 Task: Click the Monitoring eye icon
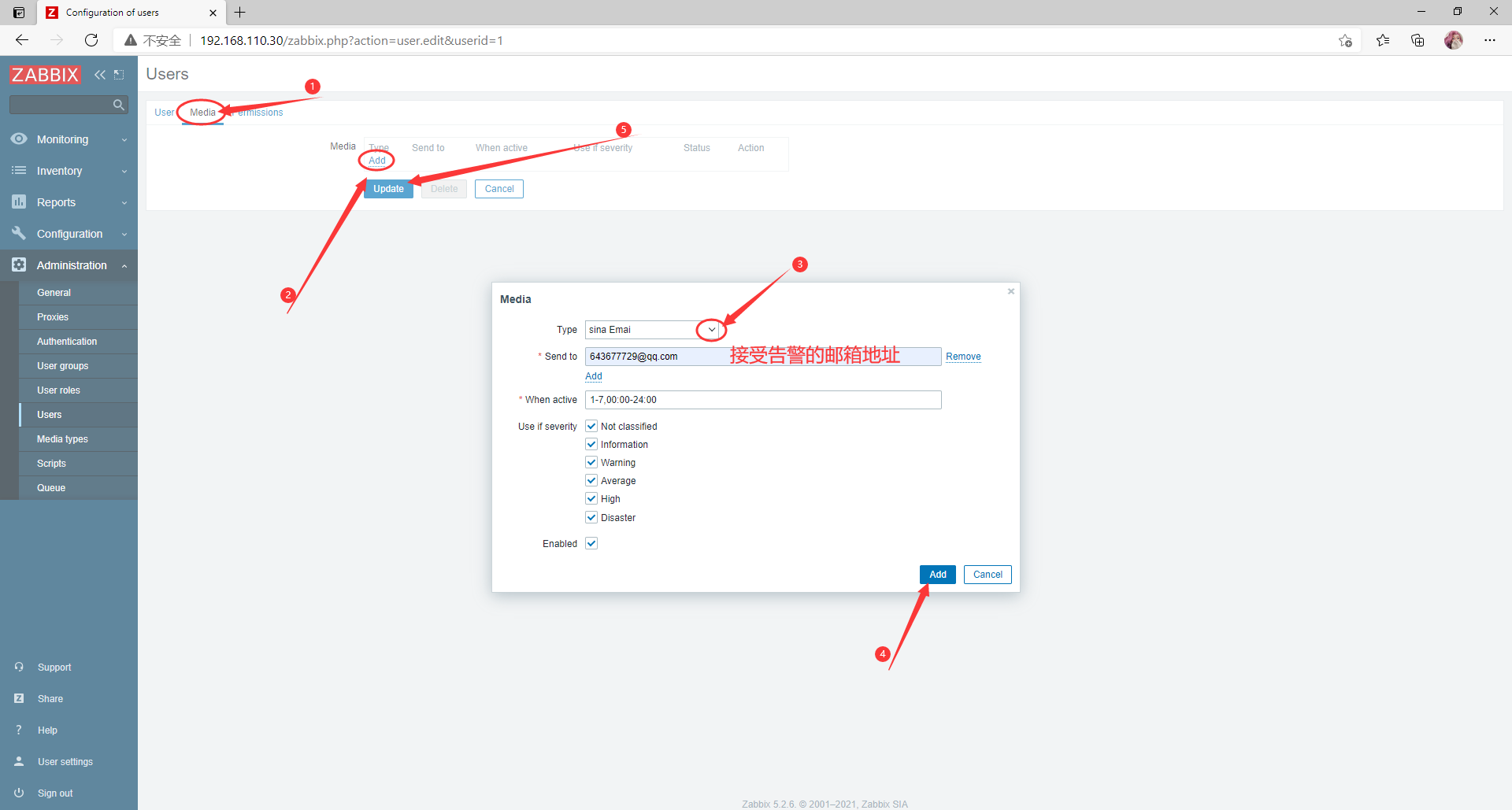coord(19,139)
